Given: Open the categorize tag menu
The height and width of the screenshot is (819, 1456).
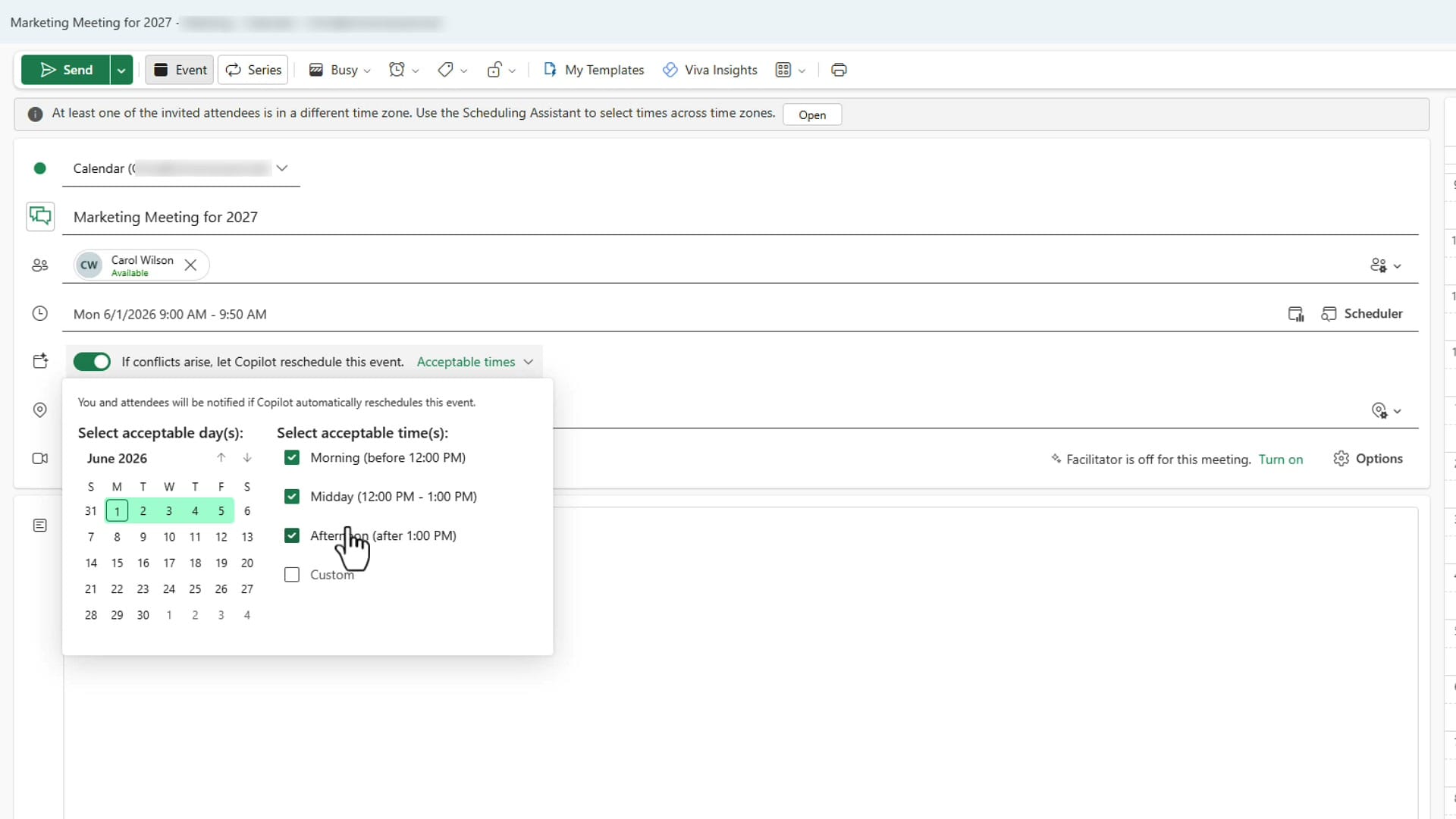Looking at the screenshot, I should pos(453,70).
